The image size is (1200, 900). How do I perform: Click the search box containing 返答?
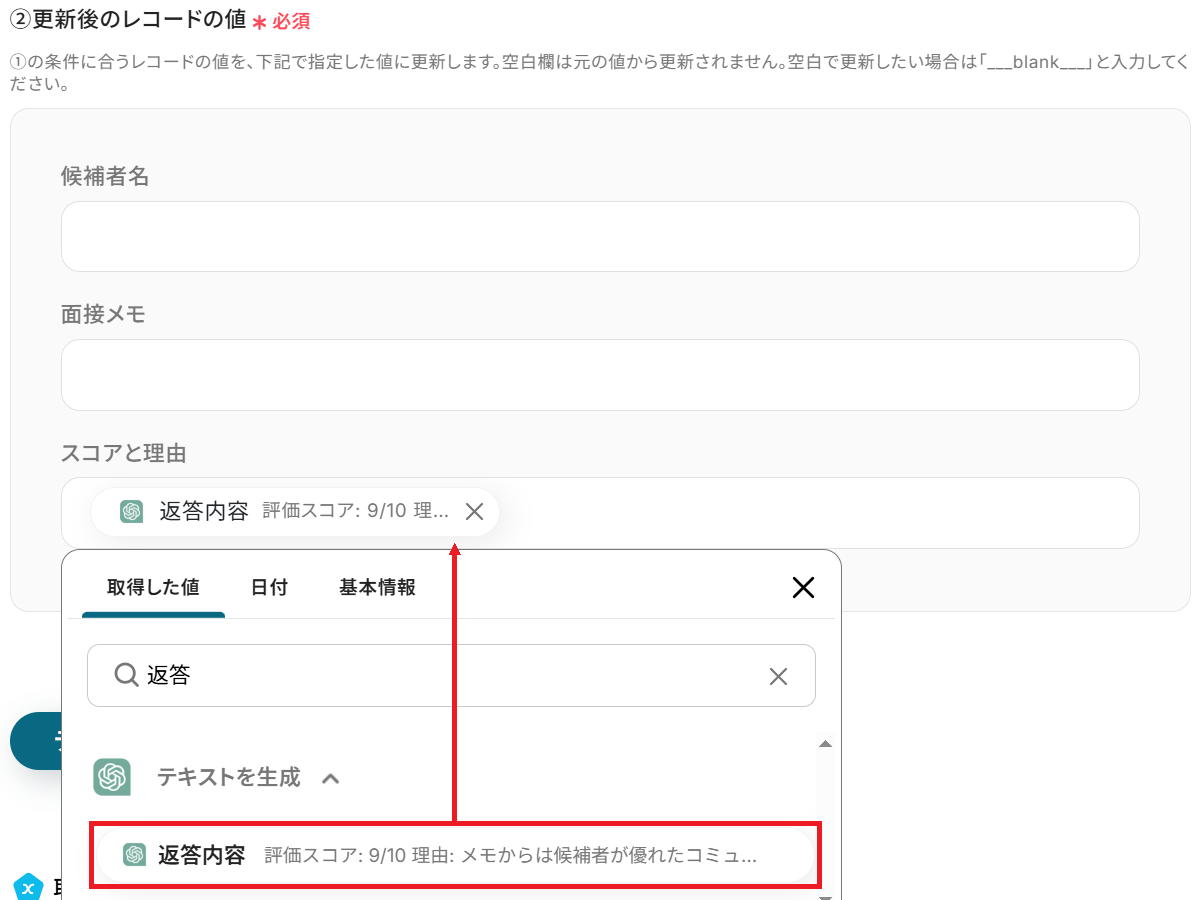(x=451, y=676)
